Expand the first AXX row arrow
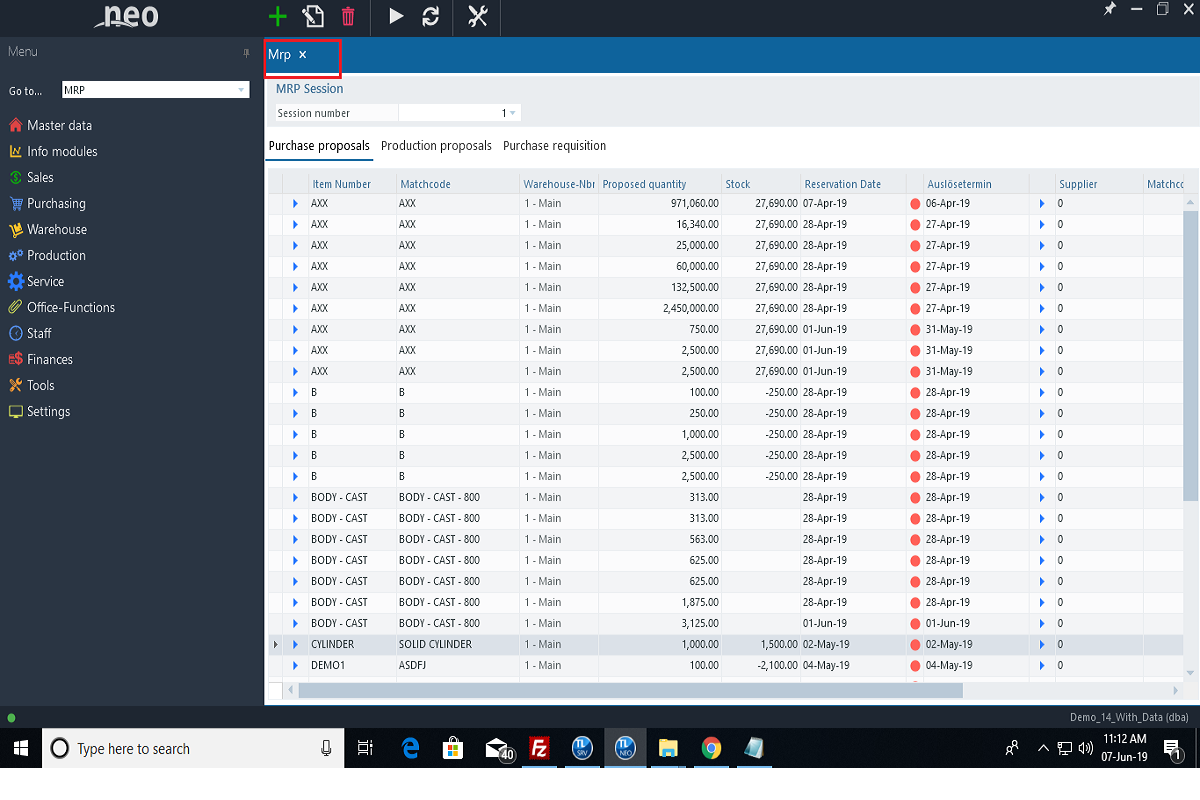 click(295, 204)
